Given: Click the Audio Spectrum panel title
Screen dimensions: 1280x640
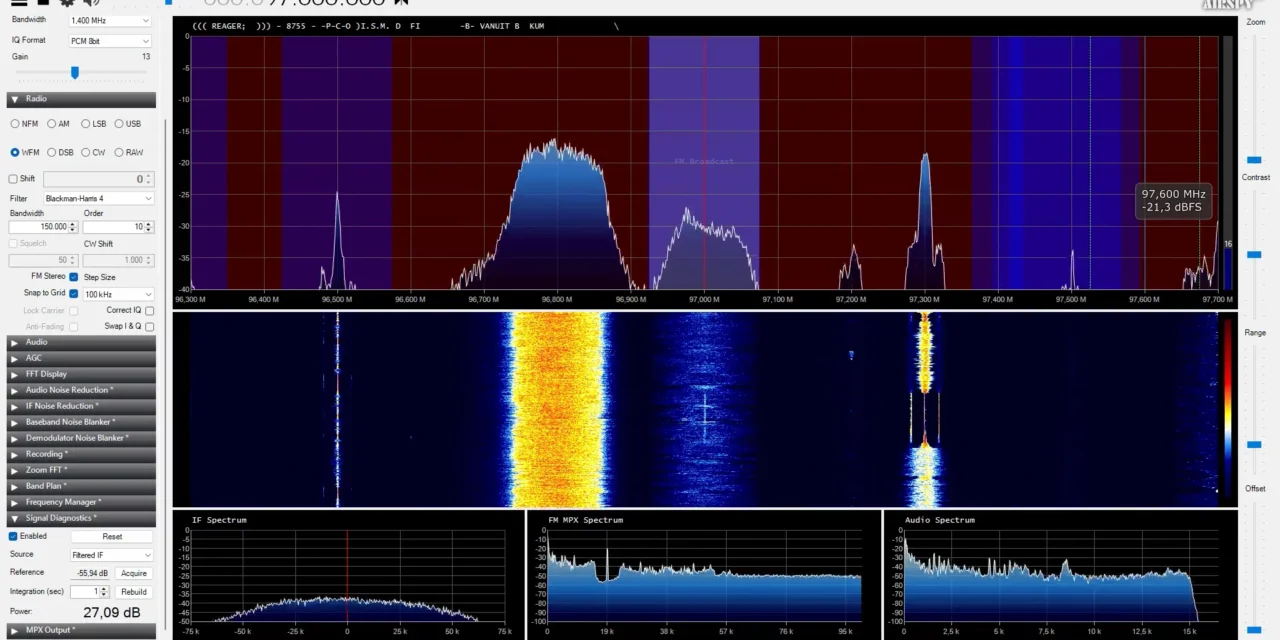Looking at the screenshot, I should (x=939, y=520).
